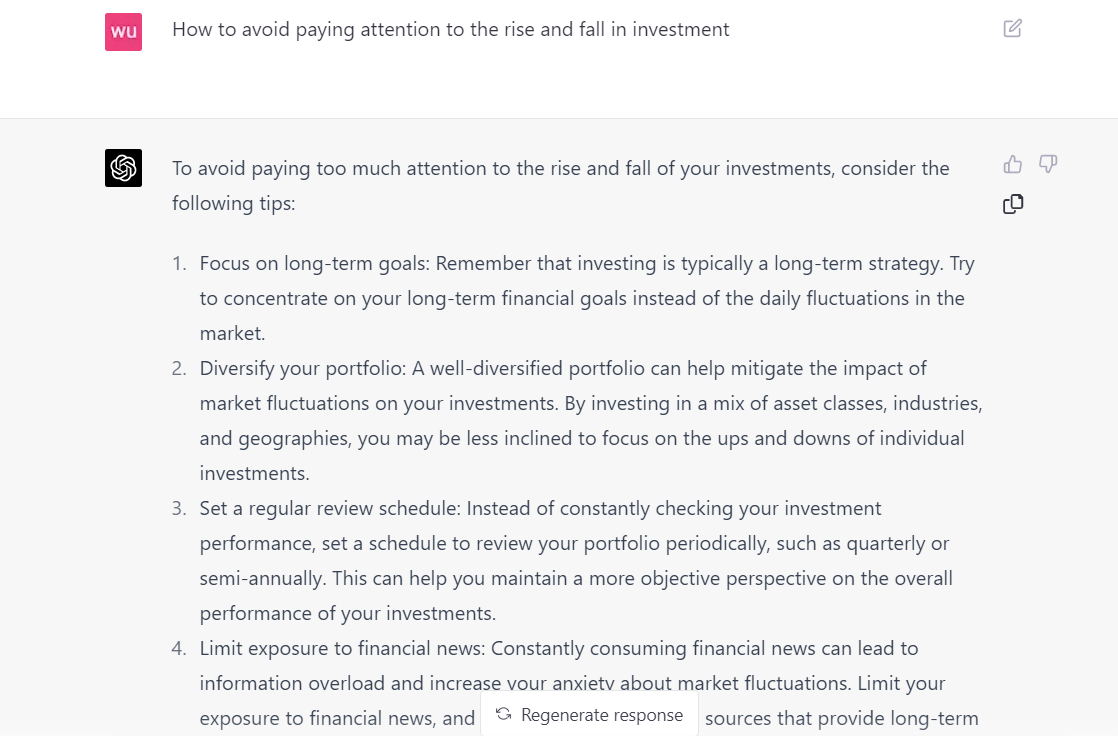
Task: Edit the user prompt with the pencil icon
Action: point(1012,29)
